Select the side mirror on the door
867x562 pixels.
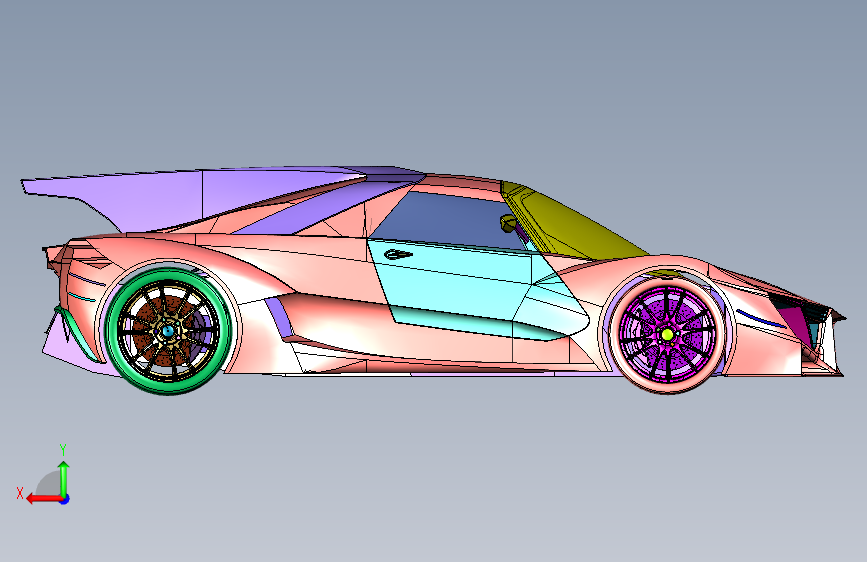(508, 223)
